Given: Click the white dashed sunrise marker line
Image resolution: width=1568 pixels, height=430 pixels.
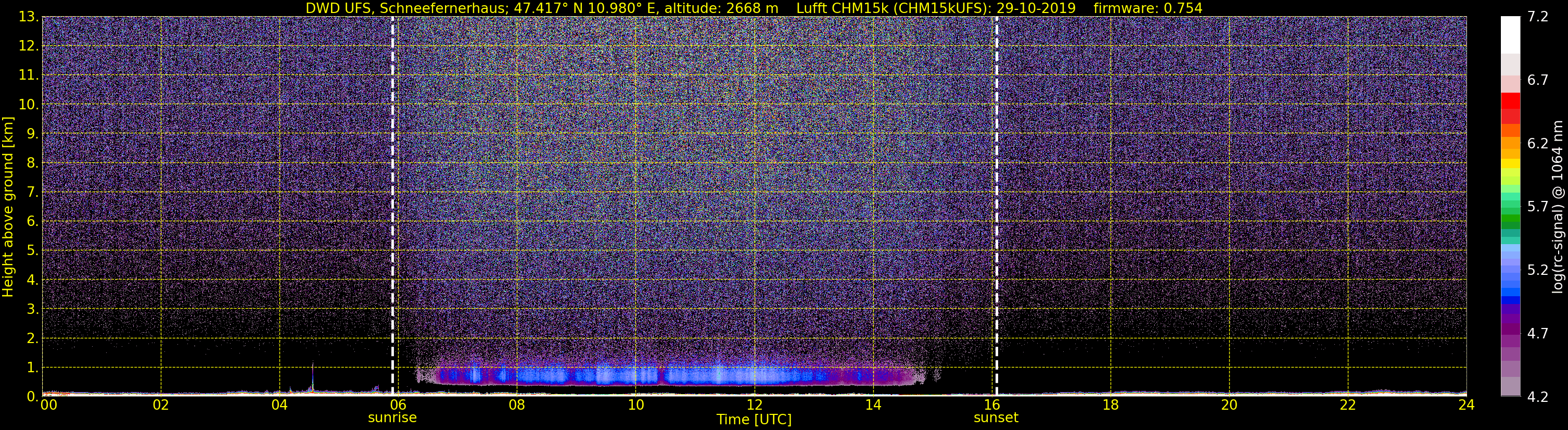Looking at the screenshot, I should click(x=392, y=206).
